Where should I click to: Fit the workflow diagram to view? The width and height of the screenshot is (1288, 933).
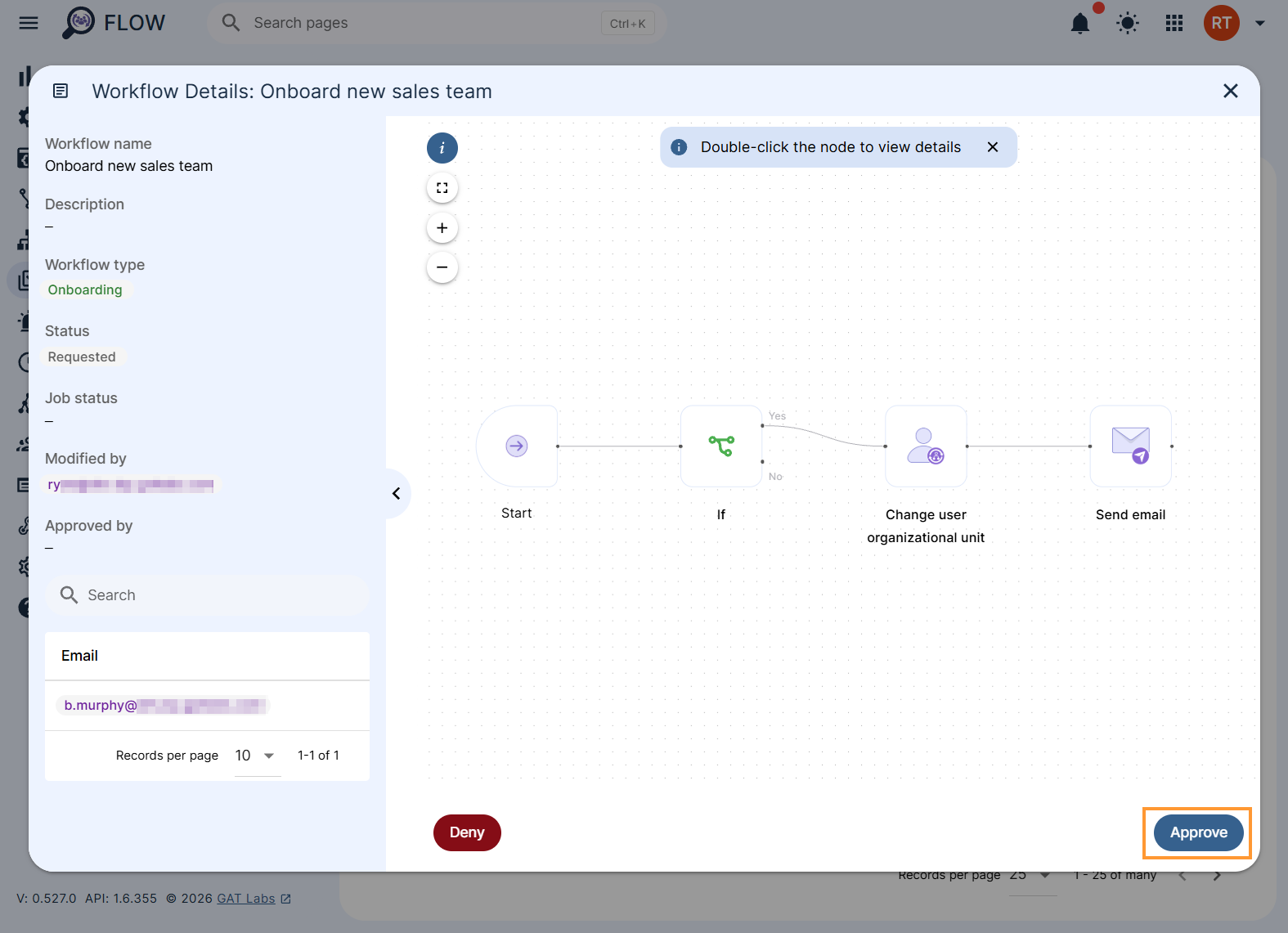442,188
